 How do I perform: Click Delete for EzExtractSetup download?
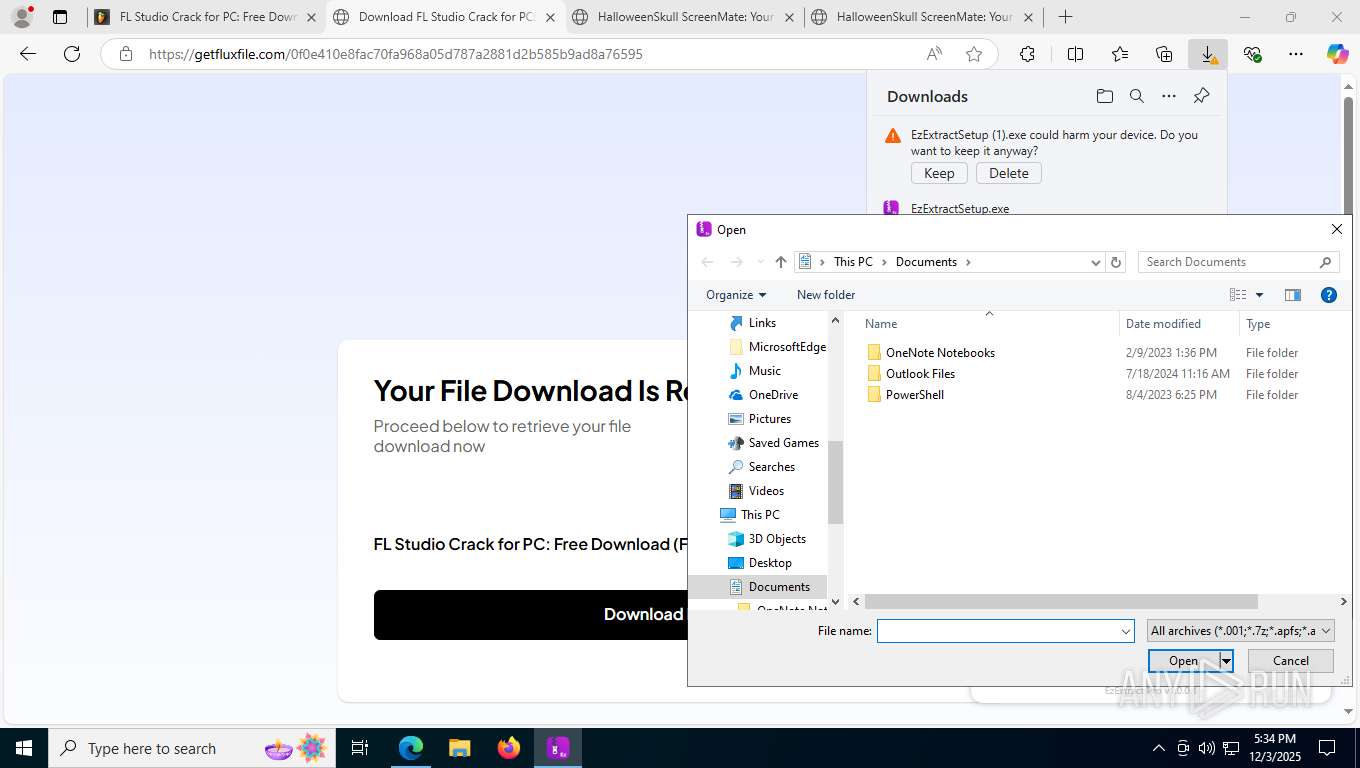click(x=1009, y=173)
